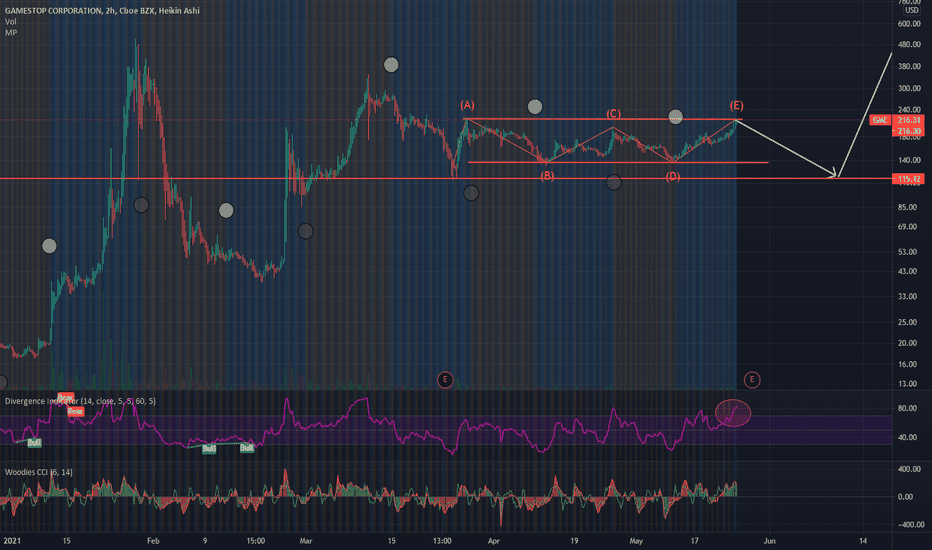Select the white upward projection arrow
932x550 pixels.
pyautogui.click(x=865, y=115)
